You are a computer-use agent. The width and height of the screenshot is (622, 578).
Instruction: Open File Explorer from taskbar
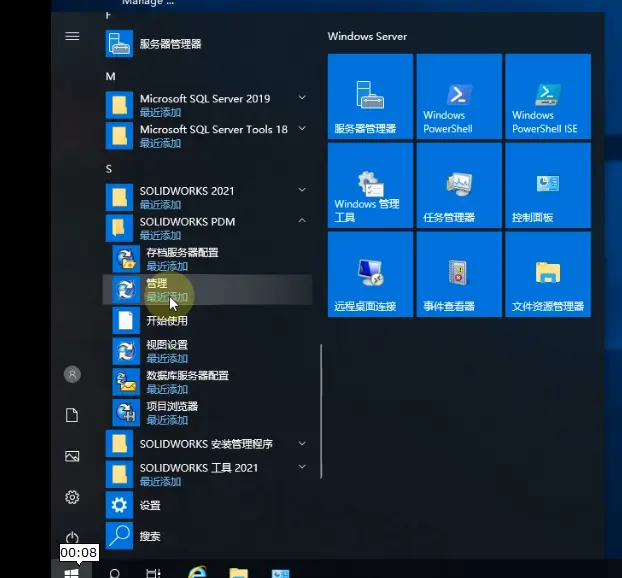tap(238, 573)
